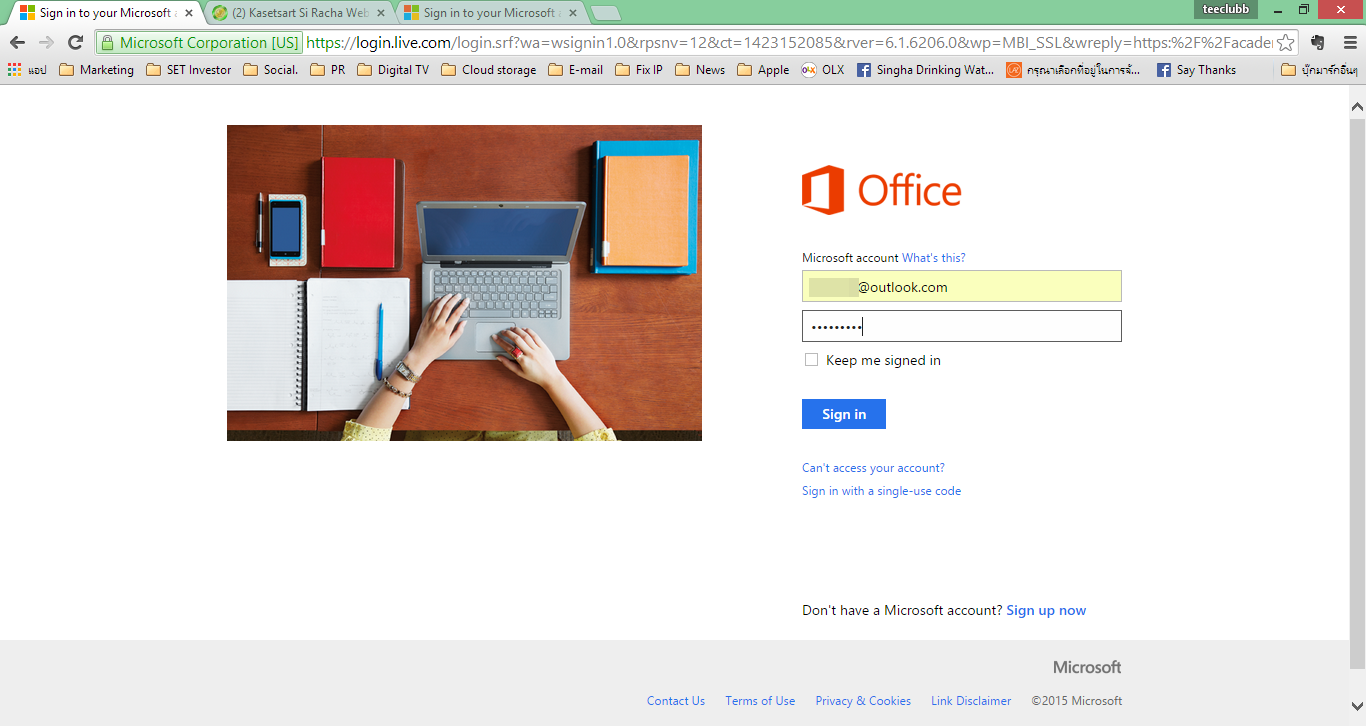Open the Marketing bookmarks folder

[97, 70]
